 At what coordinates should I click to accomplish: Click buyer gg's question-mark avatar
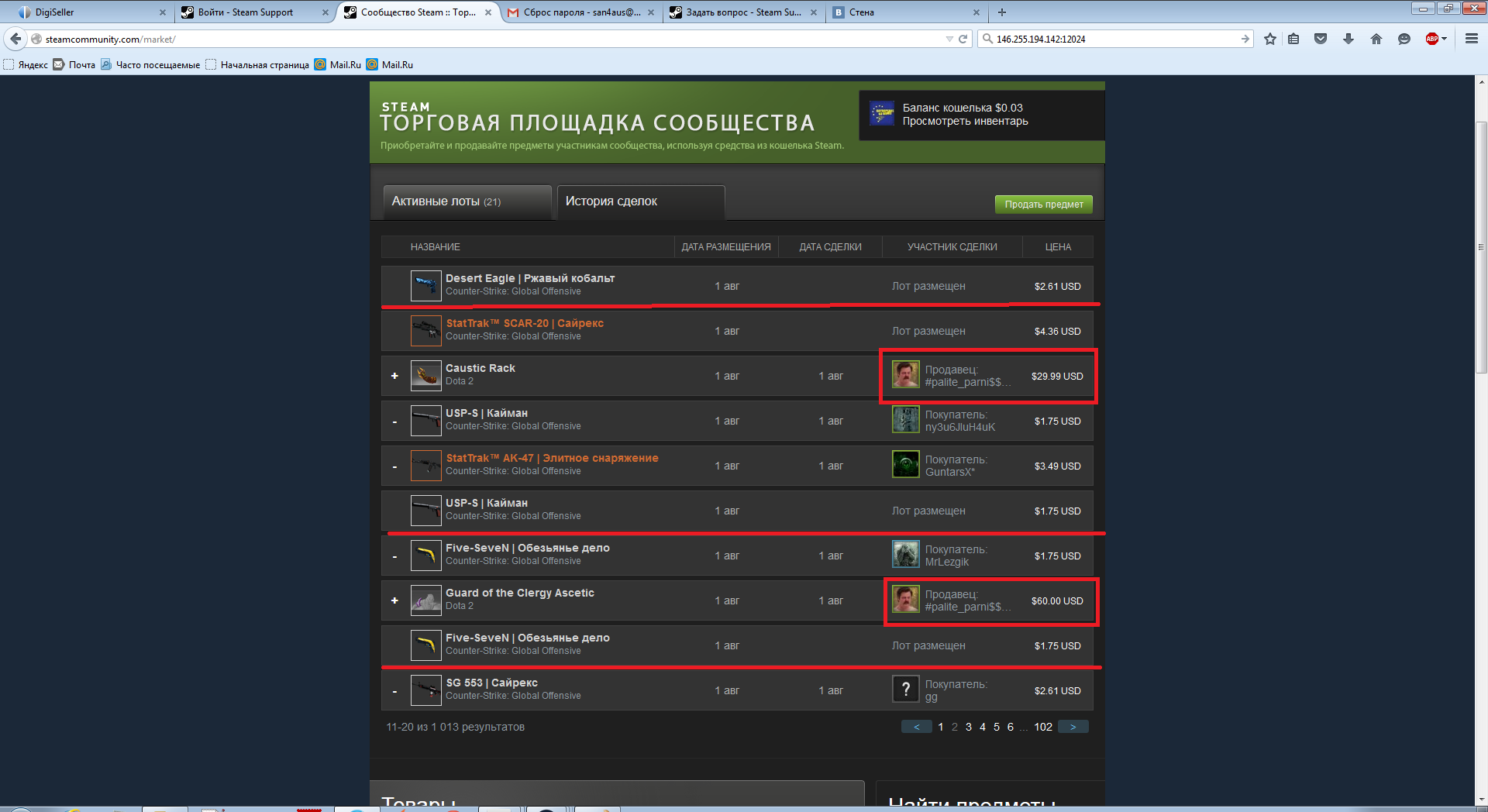coord(905,690)
